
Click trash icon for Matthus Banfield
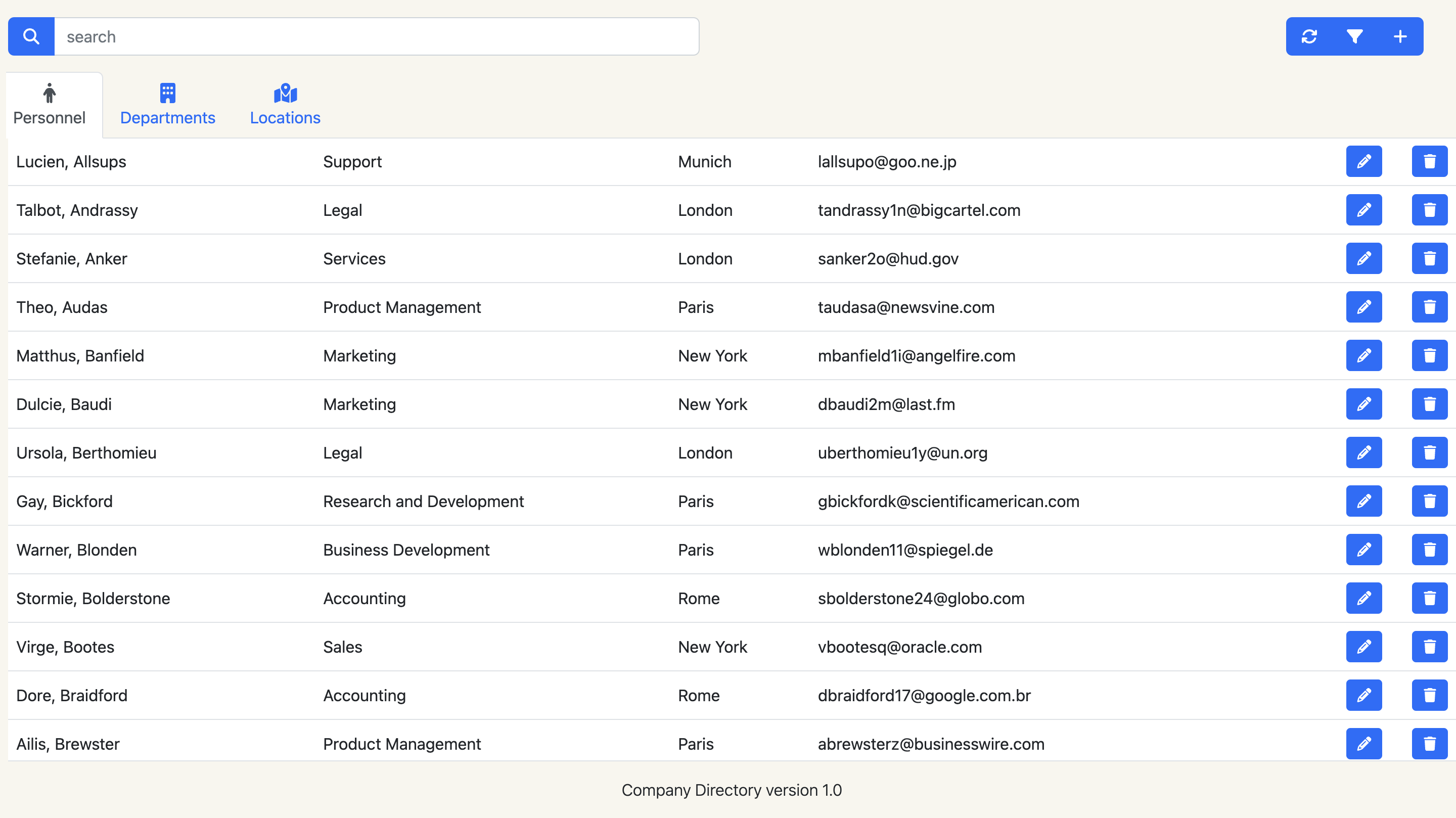click(x=1429, y=355)
